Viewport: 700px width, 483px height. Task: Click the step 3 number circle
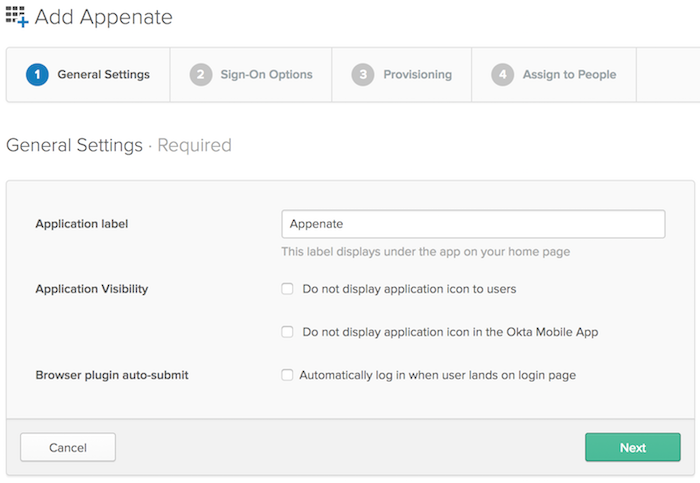tap(363, 74)
